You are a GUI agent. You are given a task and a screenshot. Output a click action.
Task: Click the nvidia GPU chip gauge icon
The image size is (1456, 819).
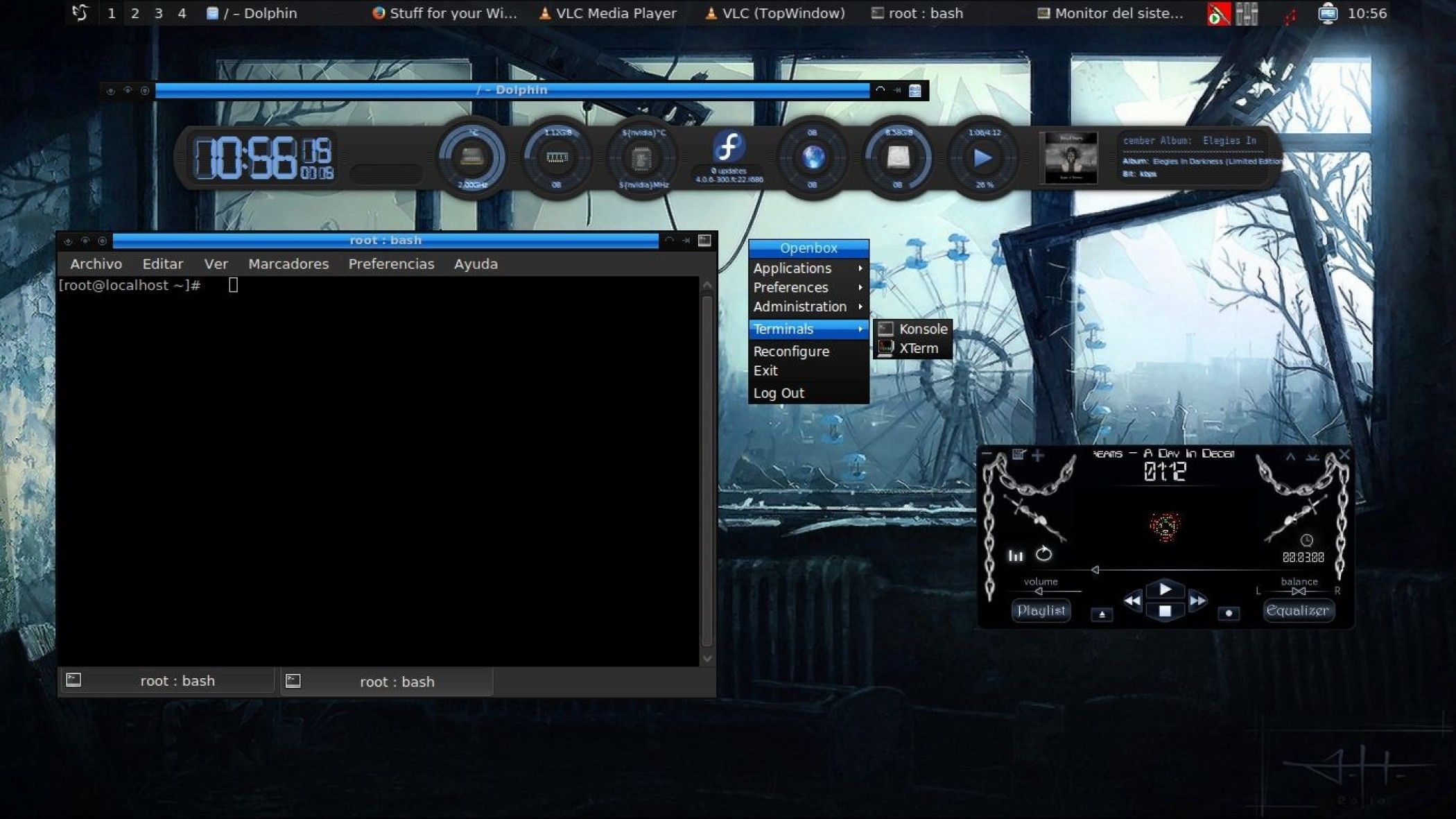[642, 158]
